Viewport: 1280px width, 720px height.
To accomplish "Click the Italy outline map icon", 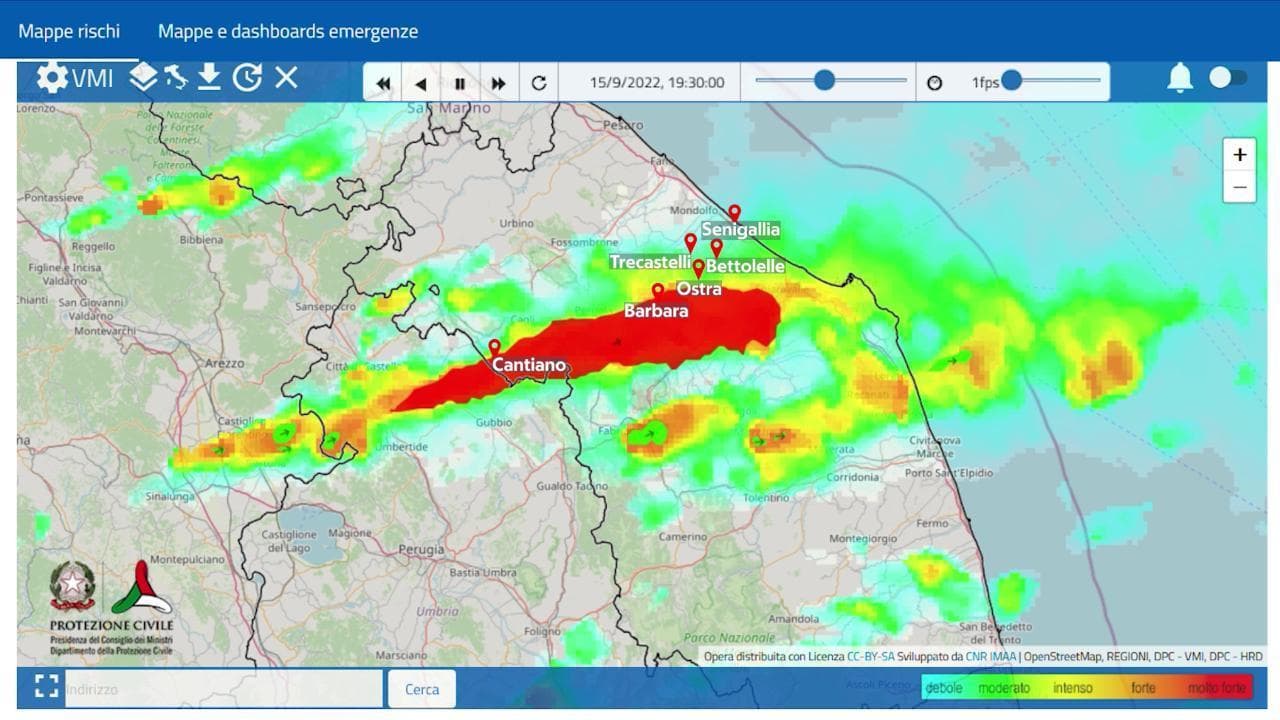I will [x=176, y=77].
